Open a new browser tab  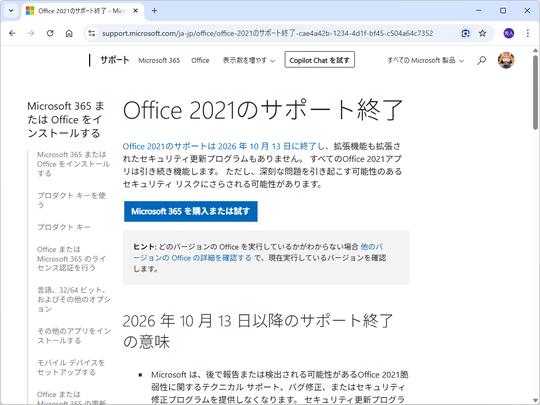tap(154, 11)
